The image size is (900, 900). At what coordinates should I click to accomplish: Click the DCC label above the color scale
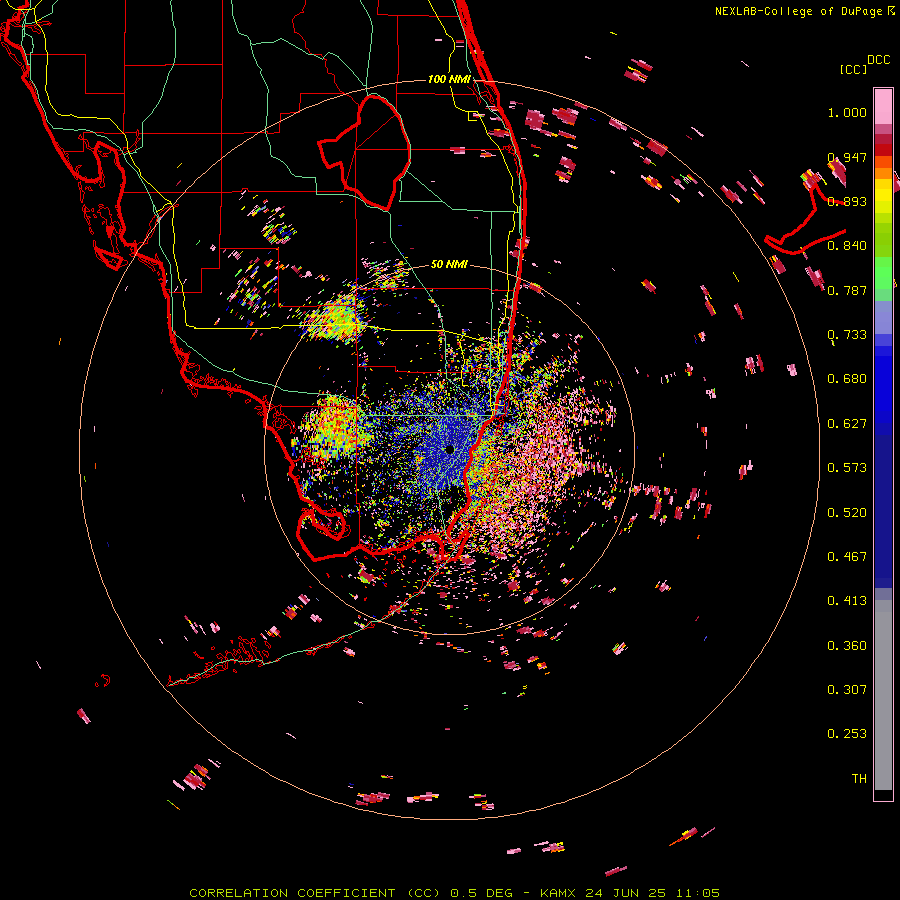tap(878, 60)
